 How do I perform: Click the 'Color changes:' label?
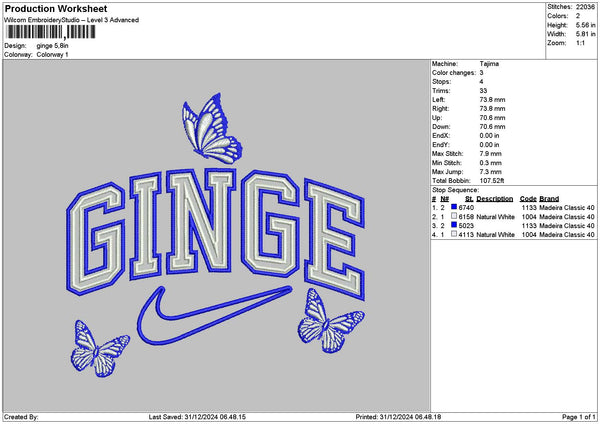454,73
